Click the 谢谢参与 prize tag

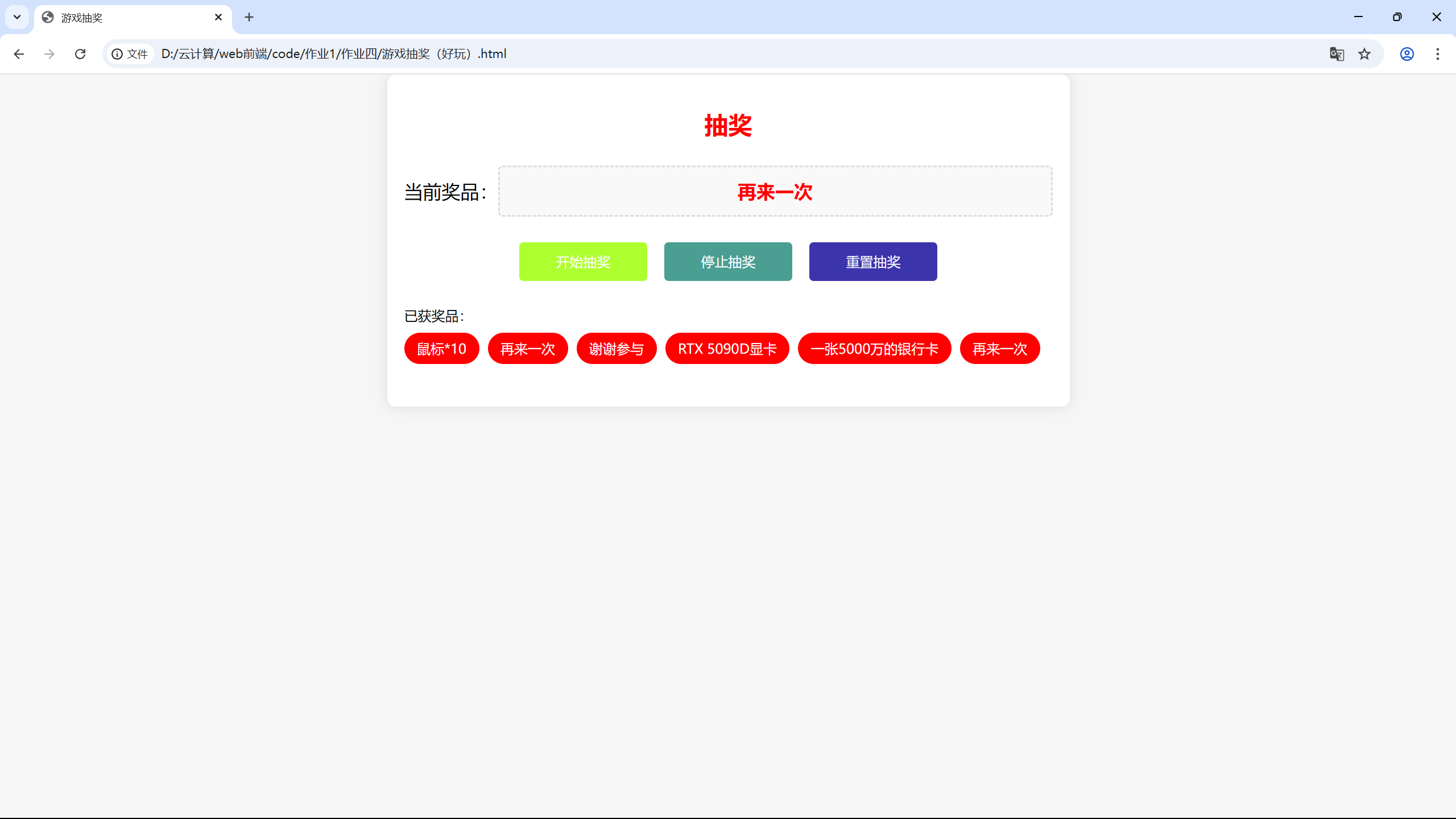617,349
